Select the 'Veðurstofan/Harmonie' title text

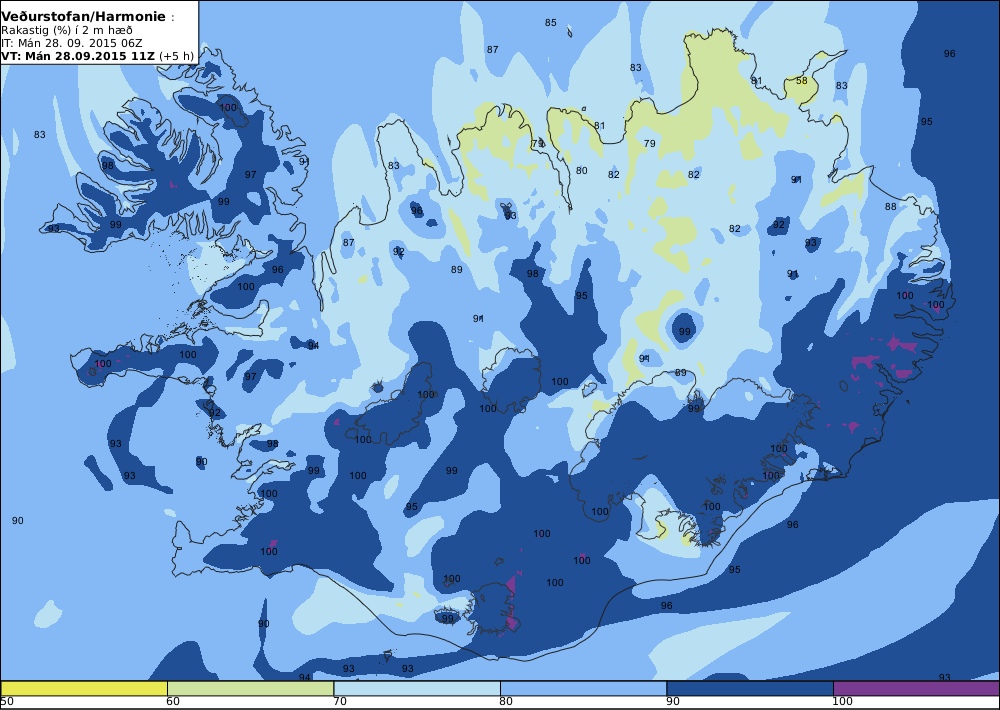tap(83, 17)
